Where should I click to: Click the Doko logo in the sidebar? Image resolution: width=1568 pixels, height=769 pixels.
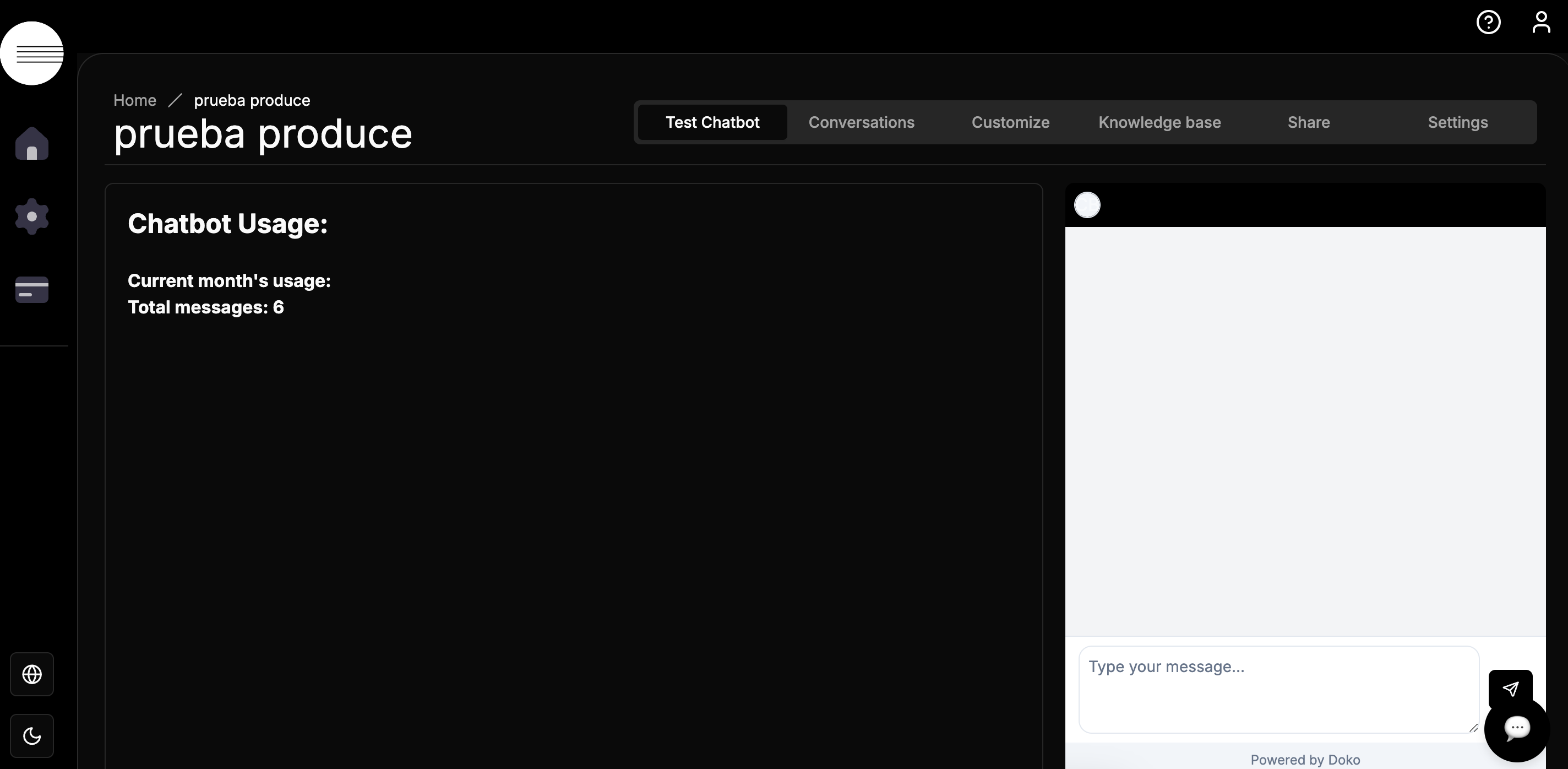[x=31, y=53]
